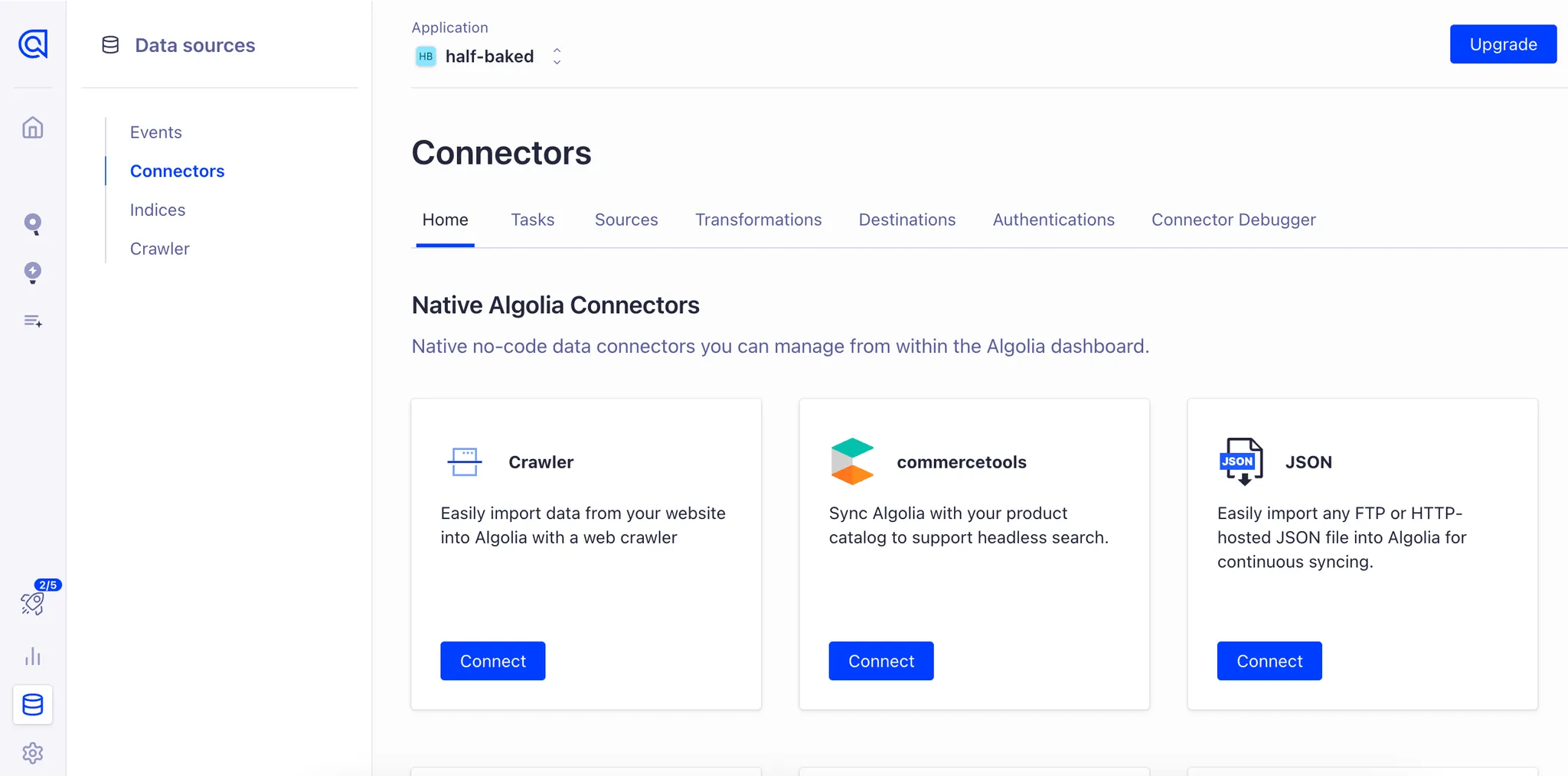Click the Algolia logo icon
The width and height of the screenshot is (1568, 776).
tap(33, 44)
